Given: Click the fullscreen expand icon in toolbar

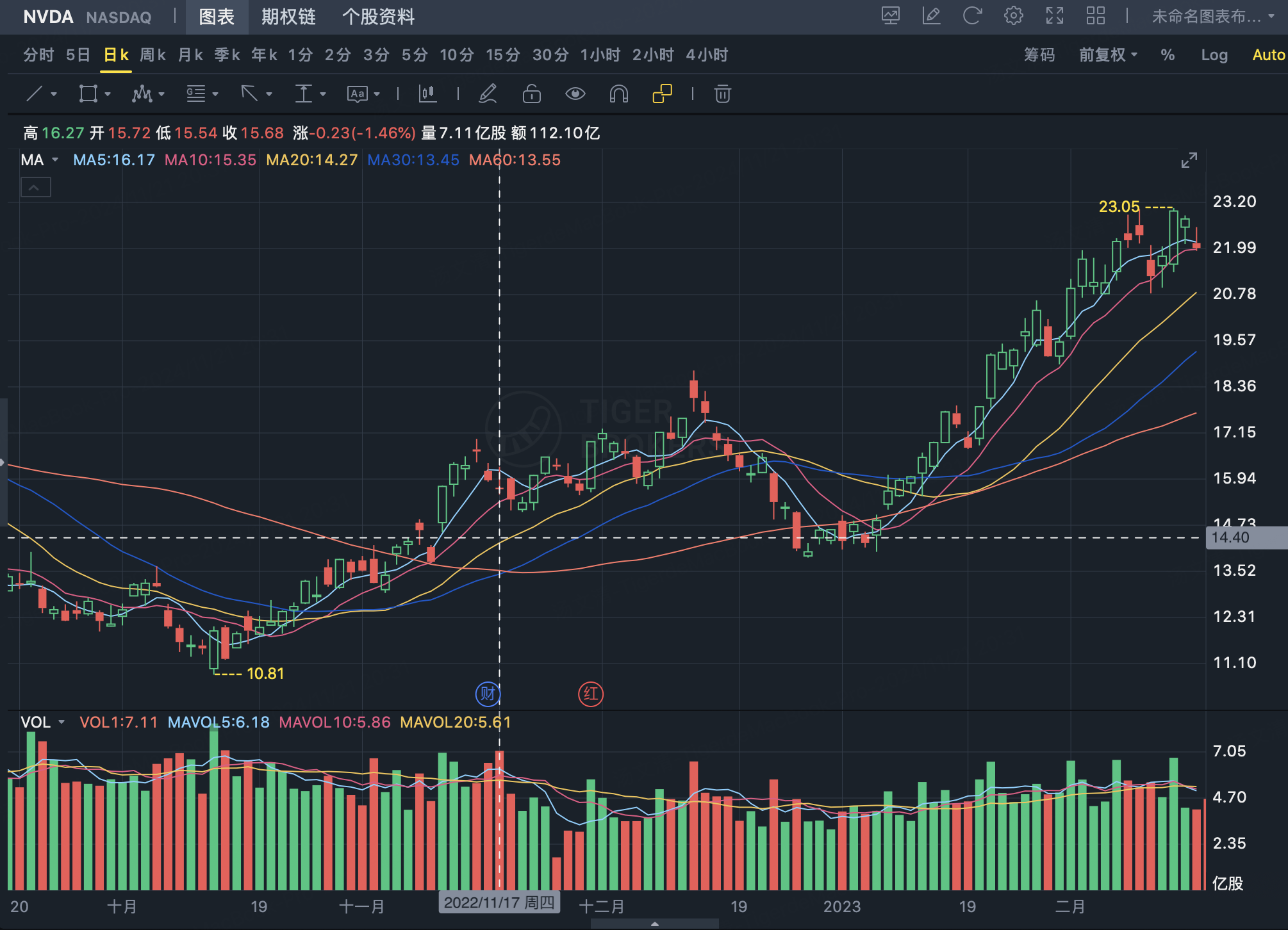Looking at the screenshot, I should (x=1054, y=16).
